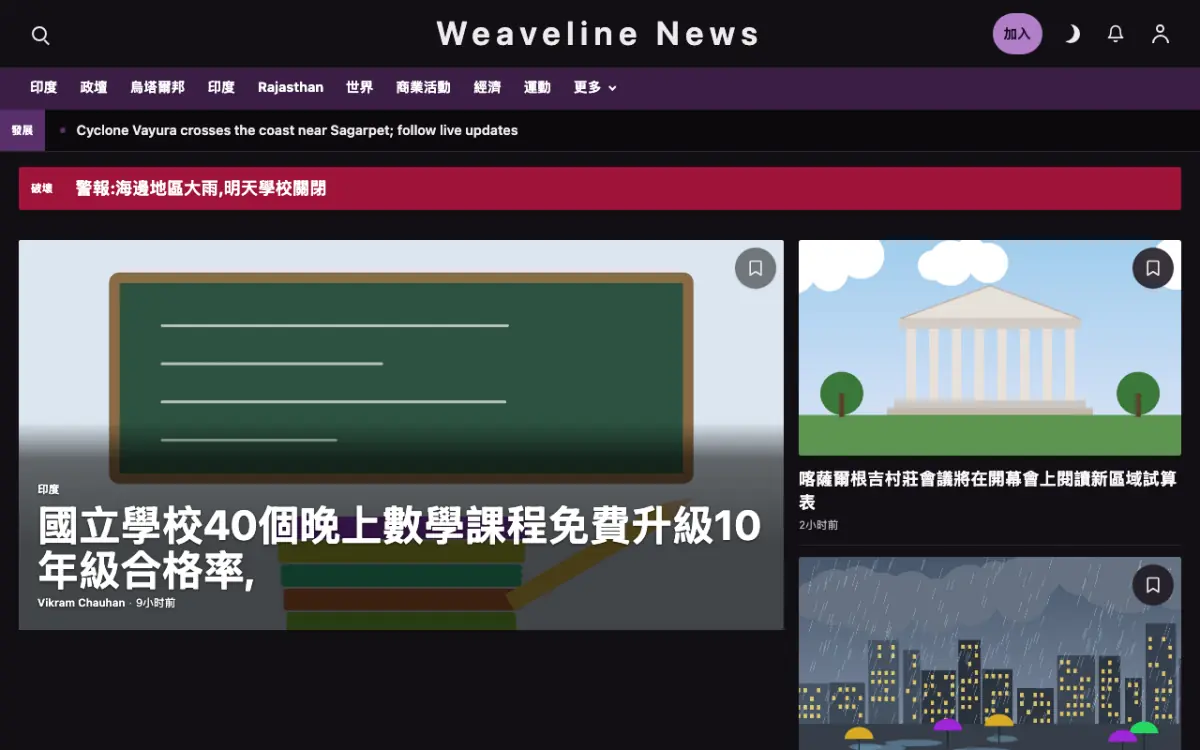Image resolution: width=1200 pixels, height=750 pixels.
Task: Open the Rajasthan section
Action: 290,88
